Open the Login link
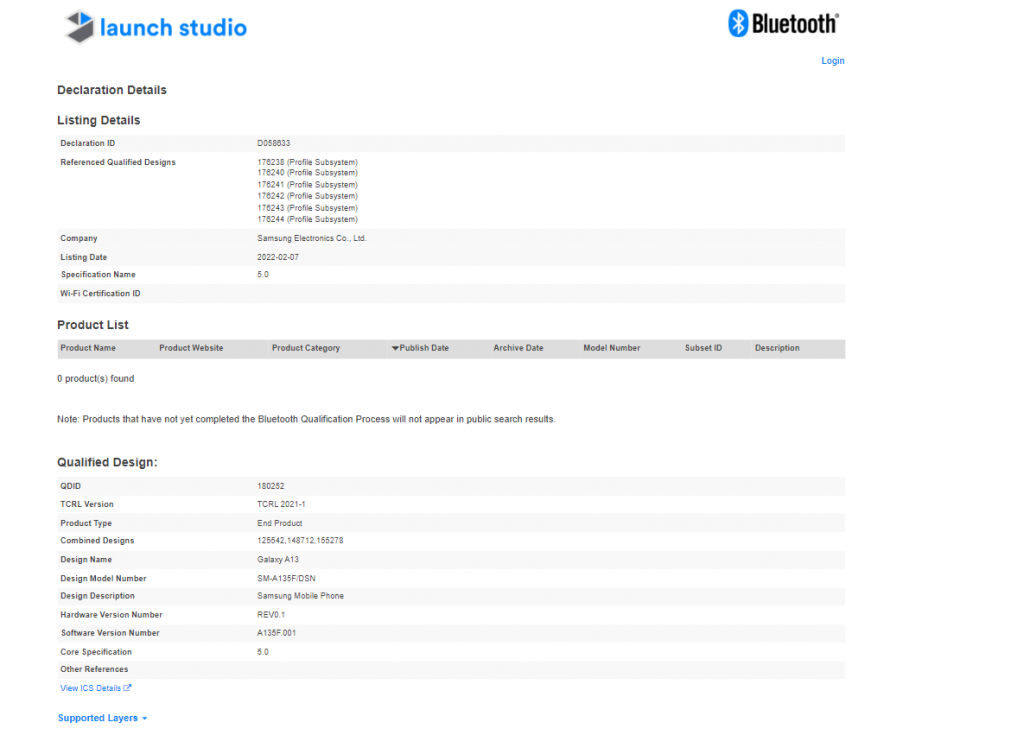The width and height of the screenshot is (1024, 735). tap(832, 60)
